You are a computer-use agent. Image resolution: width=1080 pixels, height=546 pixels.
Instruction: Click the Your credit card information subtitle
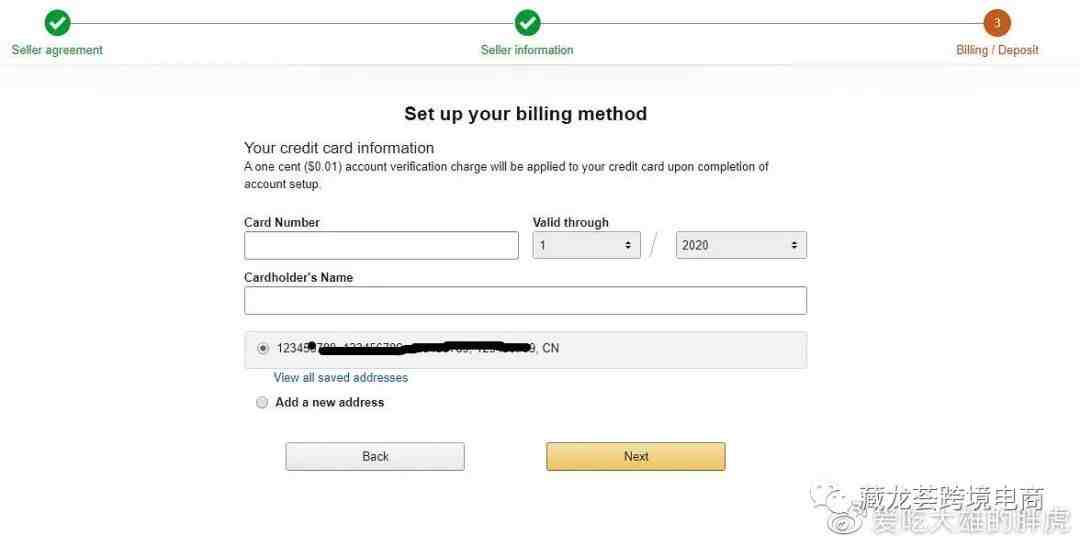tap(339, 148)
